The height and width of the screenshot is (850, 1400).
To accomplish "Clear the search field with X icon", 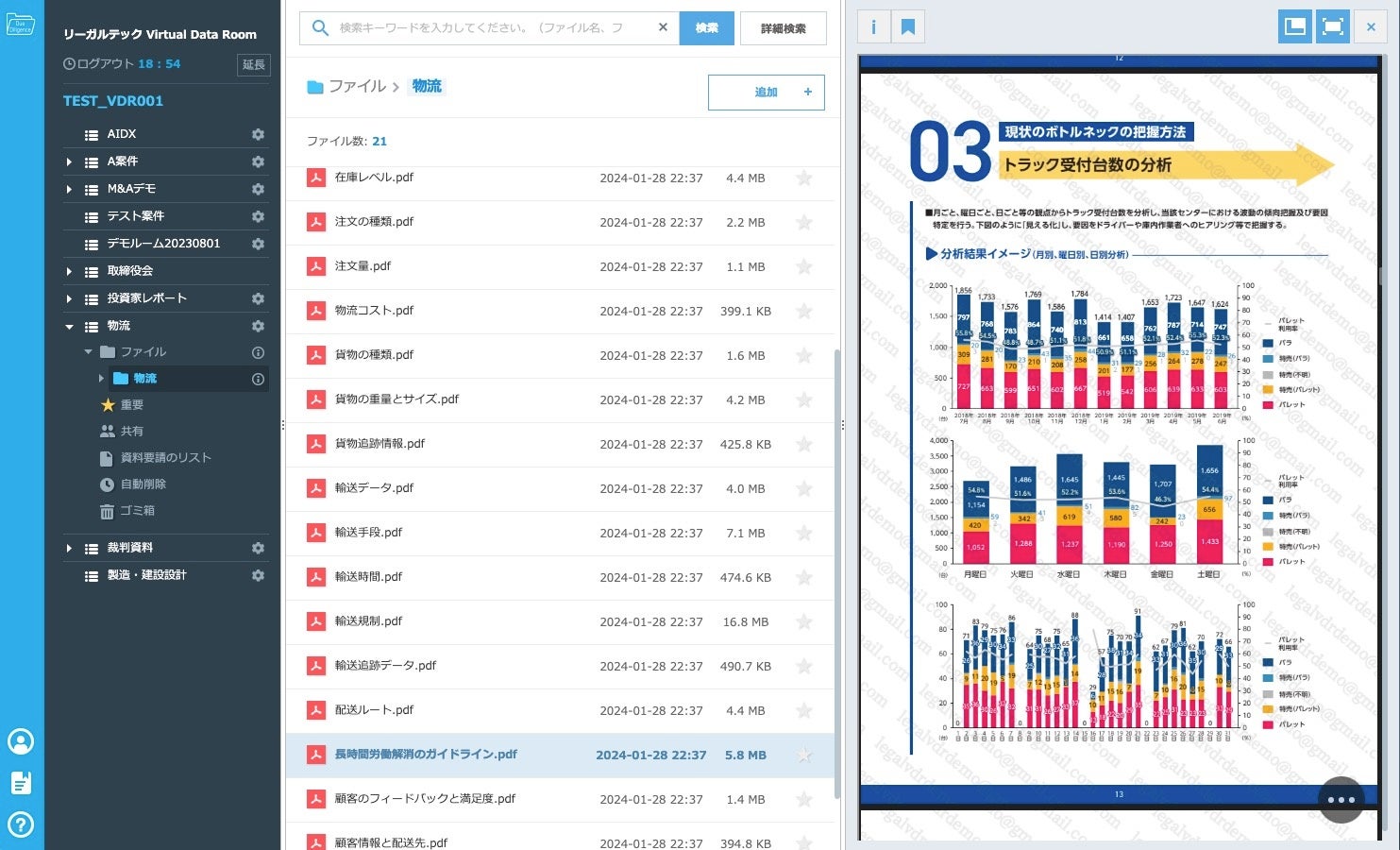I will coord(663,27).
